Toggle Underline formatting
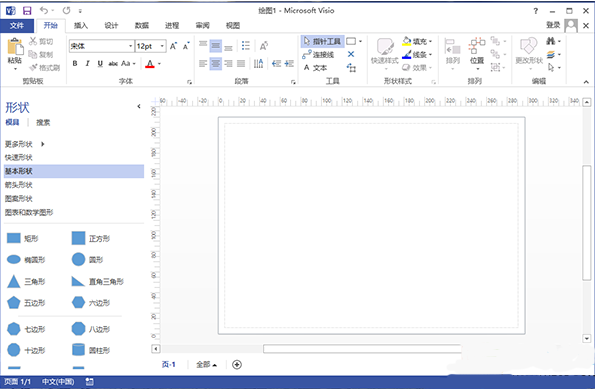595x389 pixels. [100, 63]
